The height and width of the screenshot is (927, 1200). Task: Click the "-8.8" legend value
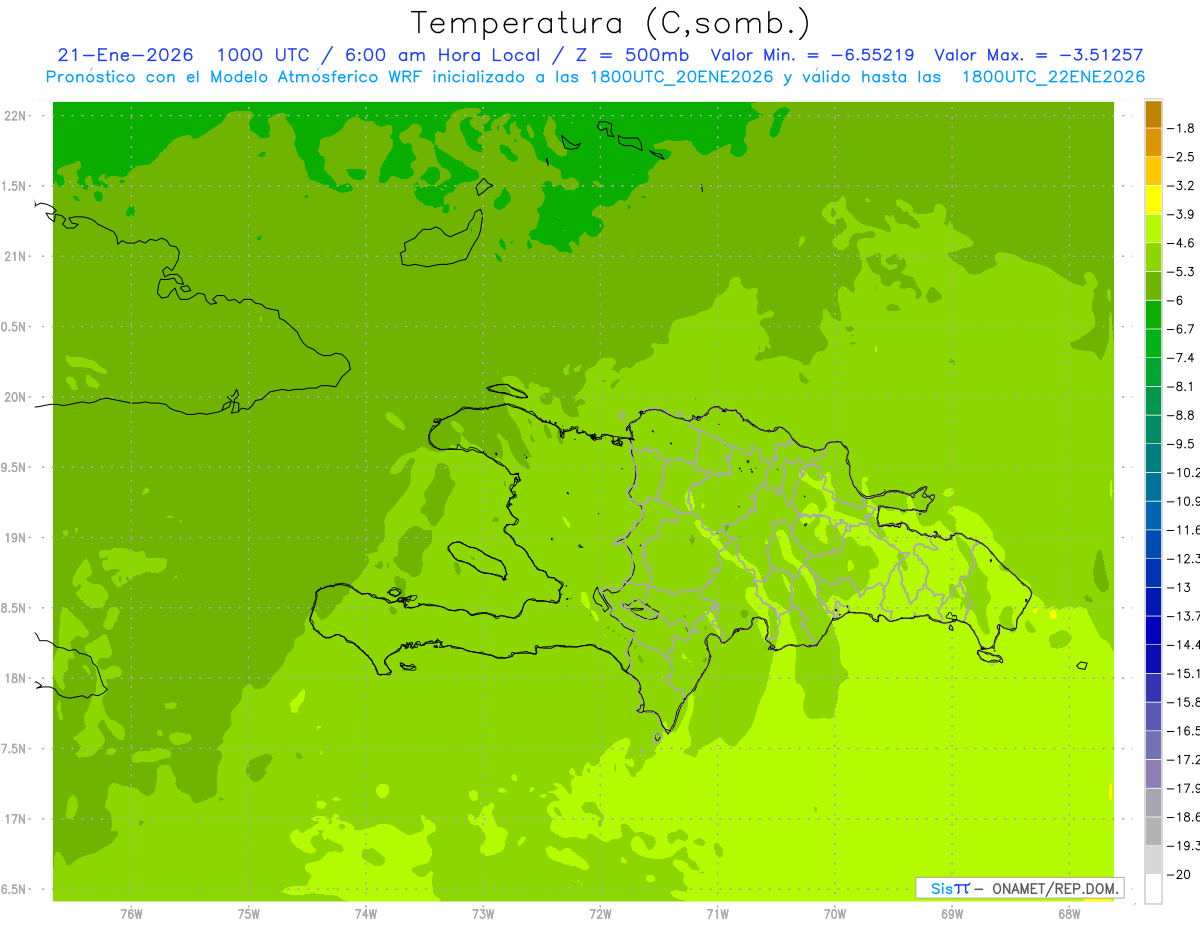pos(1181,415)
